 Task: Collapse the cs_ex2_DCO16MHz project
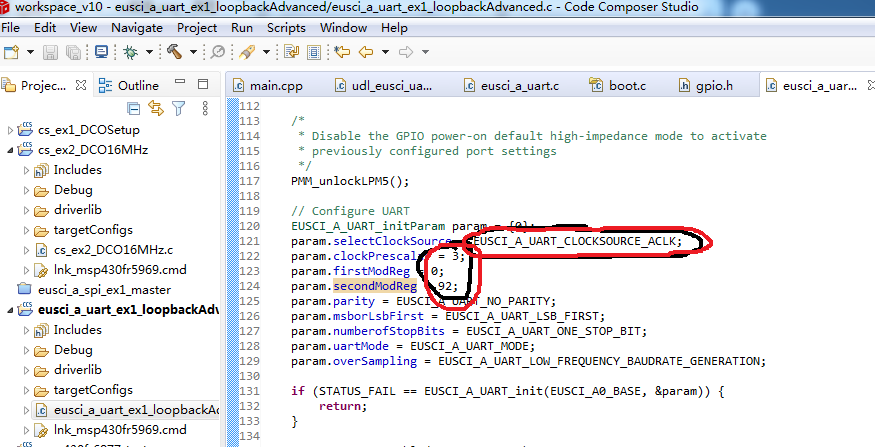(x=9, y=150)
